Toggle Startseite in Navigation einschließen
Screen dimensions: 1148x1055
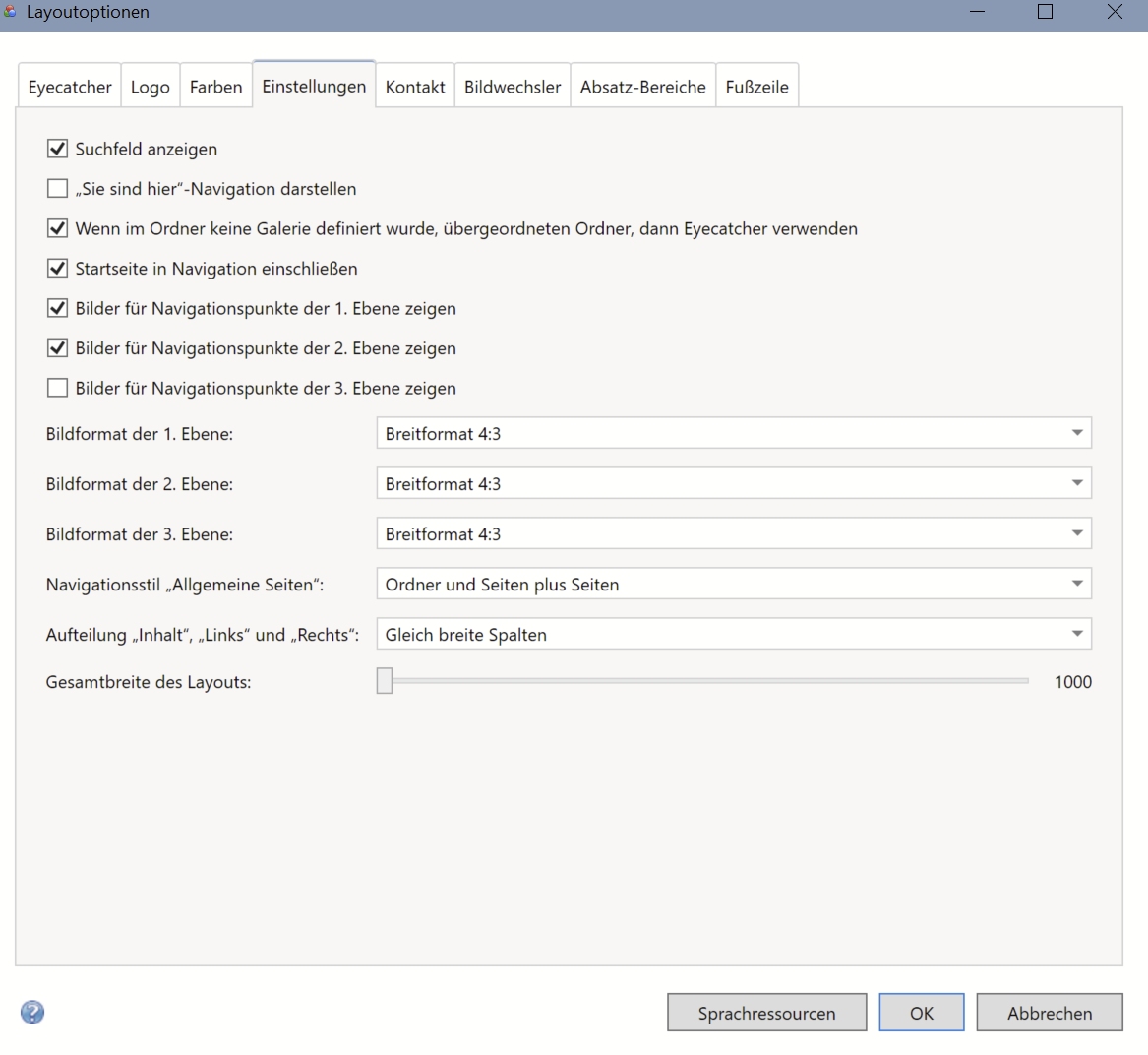point(58,269)
